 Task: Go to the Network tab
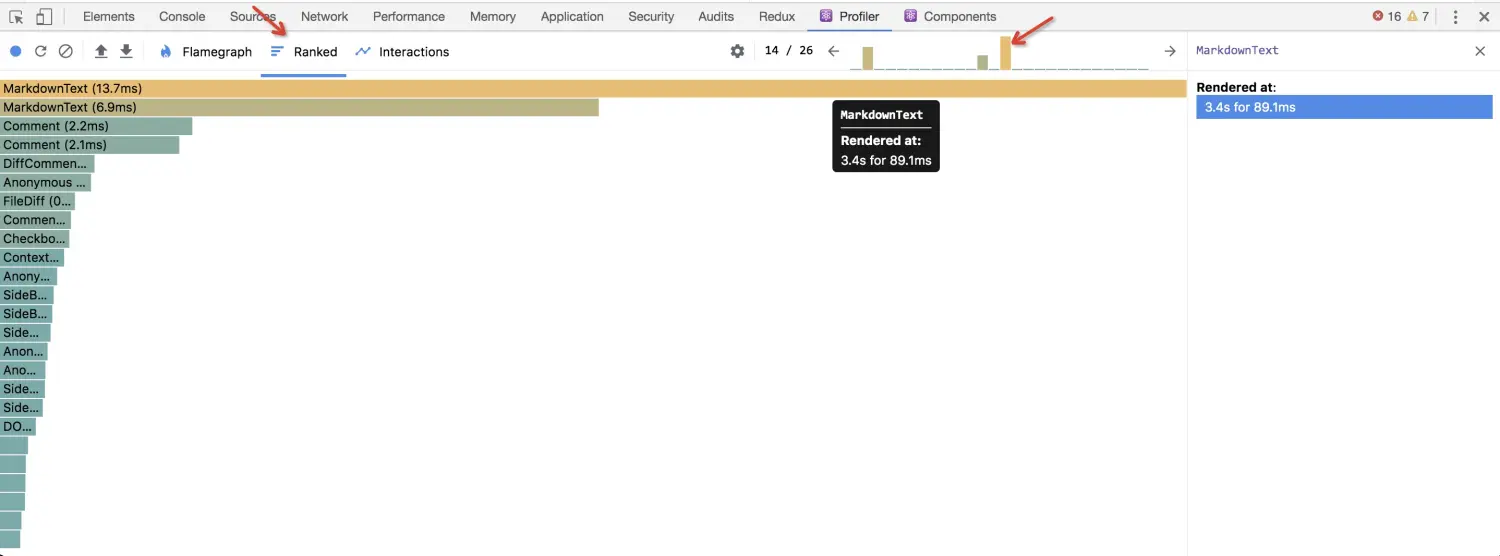coord(325,17)
